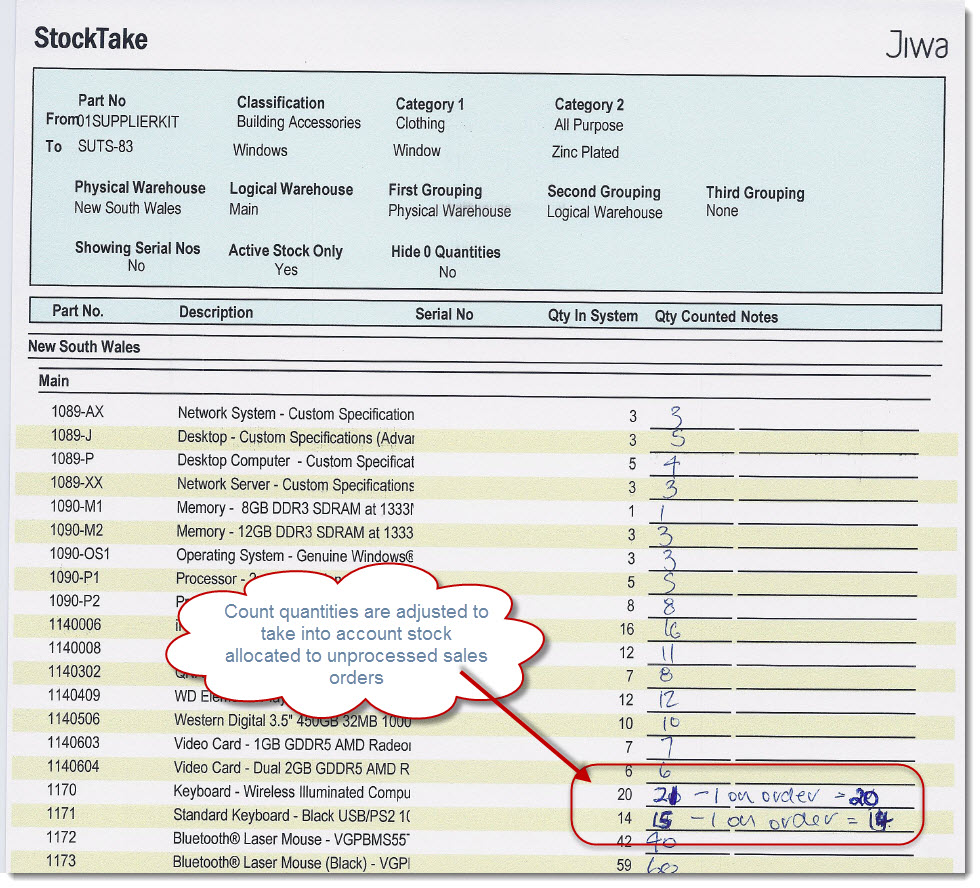
Task: Select part number 1090-M2
Action: click(76, 530)
